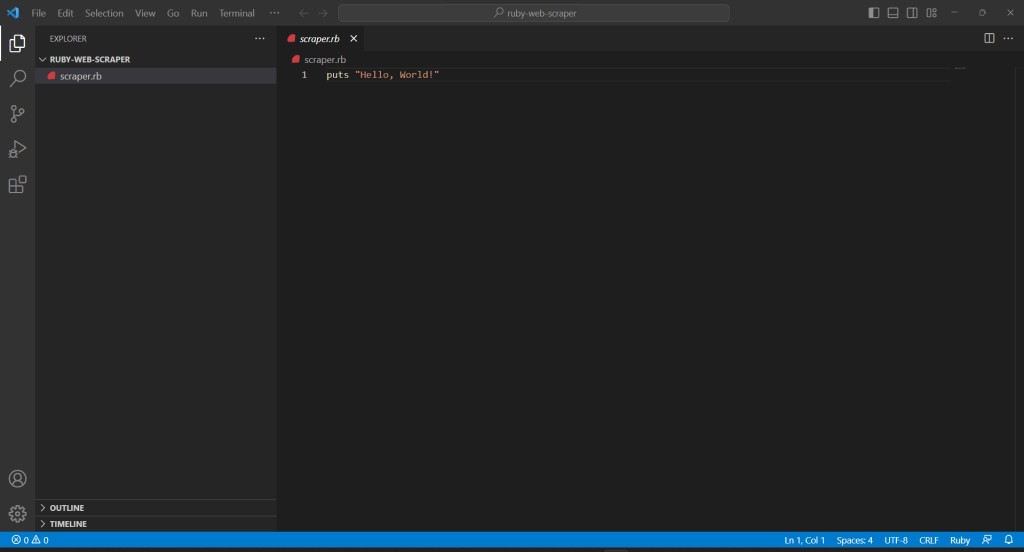Click the ruby-web-scraper command center search box
Screen dimensions: 1024x552
[x=533, y=13]
